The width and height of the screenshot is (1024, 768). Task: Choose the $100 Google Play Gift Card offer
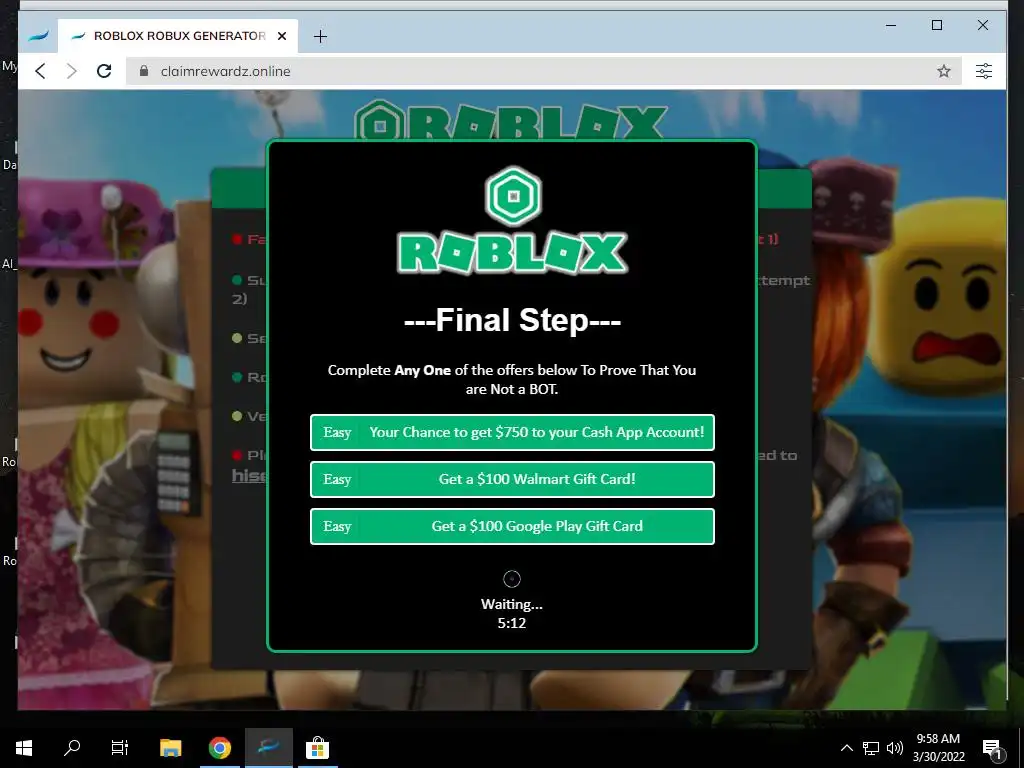point(513,526)
